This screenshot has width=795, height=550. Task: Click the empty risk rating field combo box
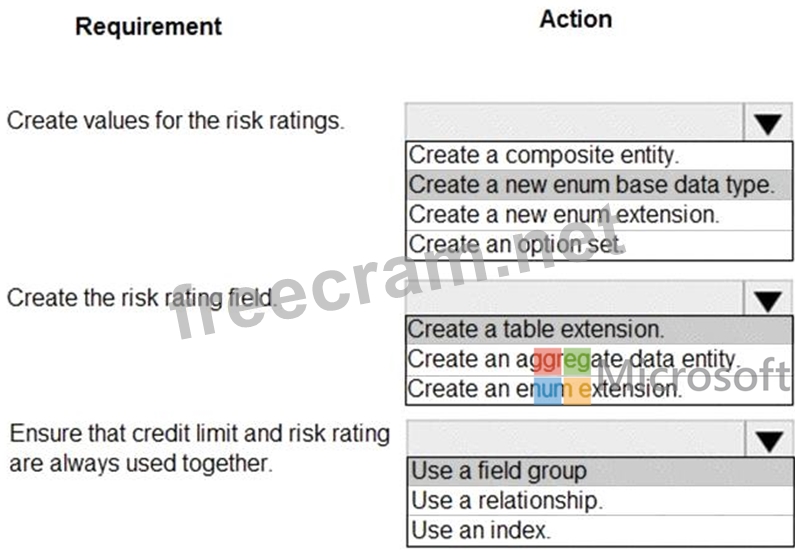pos(575,299)
